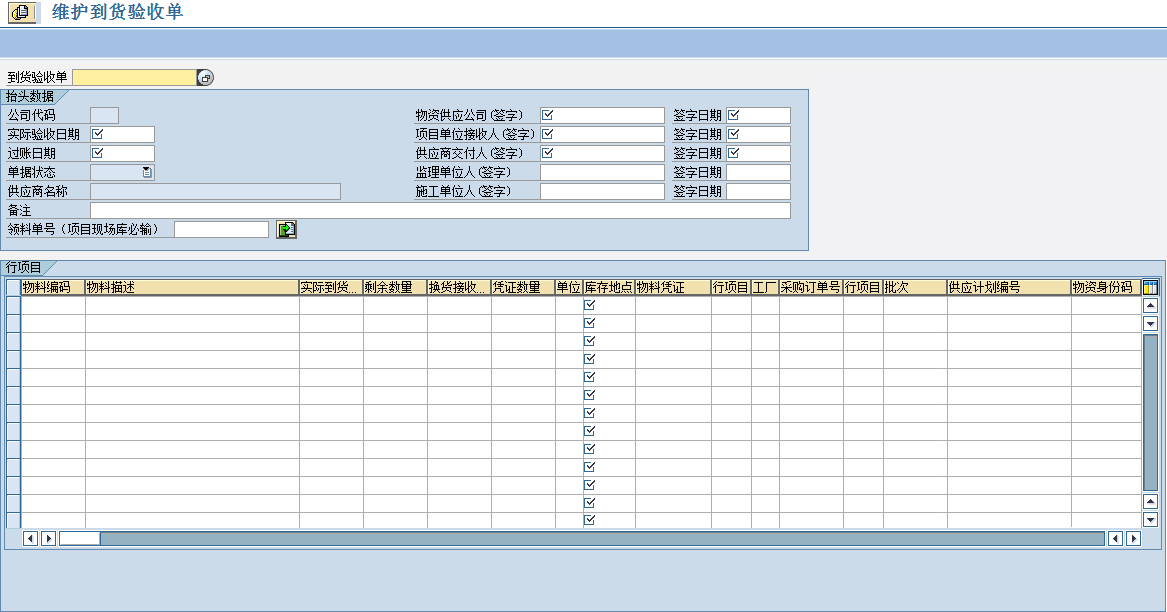Image resolution: width=1167 pixels, height=612 pixels.
Task: Click topmost up arrow of table vertical scrollbar
Action: [1150, 305]
